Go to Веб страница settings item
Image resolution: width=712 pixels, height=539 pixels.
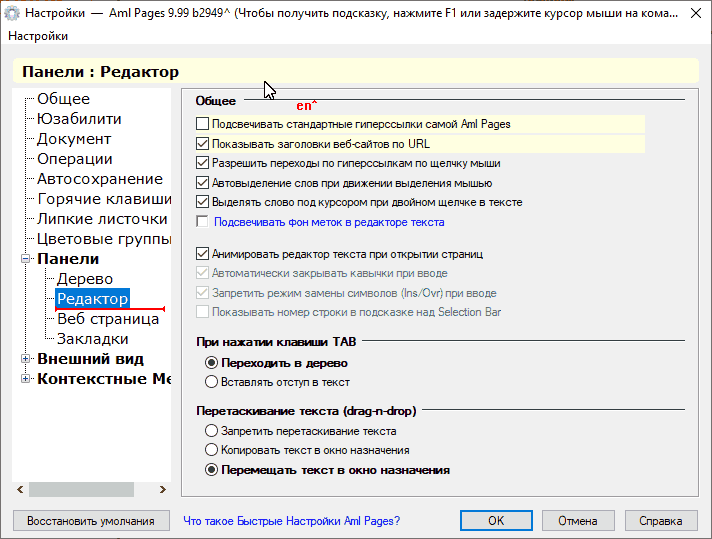pyautogui.click(x=108, y=319)
